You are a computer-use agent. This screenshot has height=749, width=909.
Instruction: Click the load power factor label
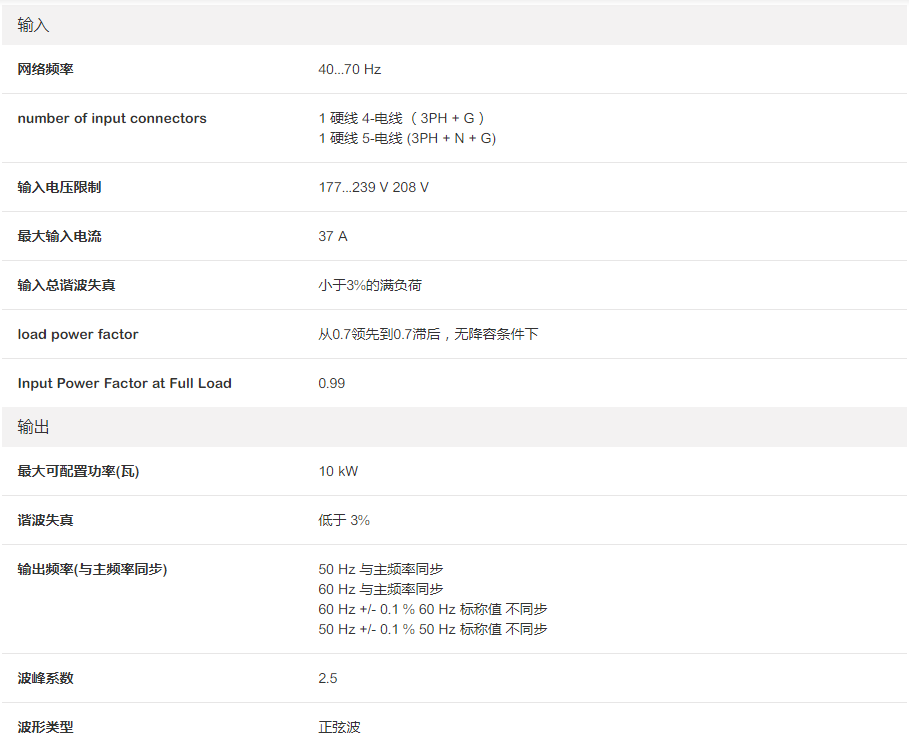coord(78,334)
